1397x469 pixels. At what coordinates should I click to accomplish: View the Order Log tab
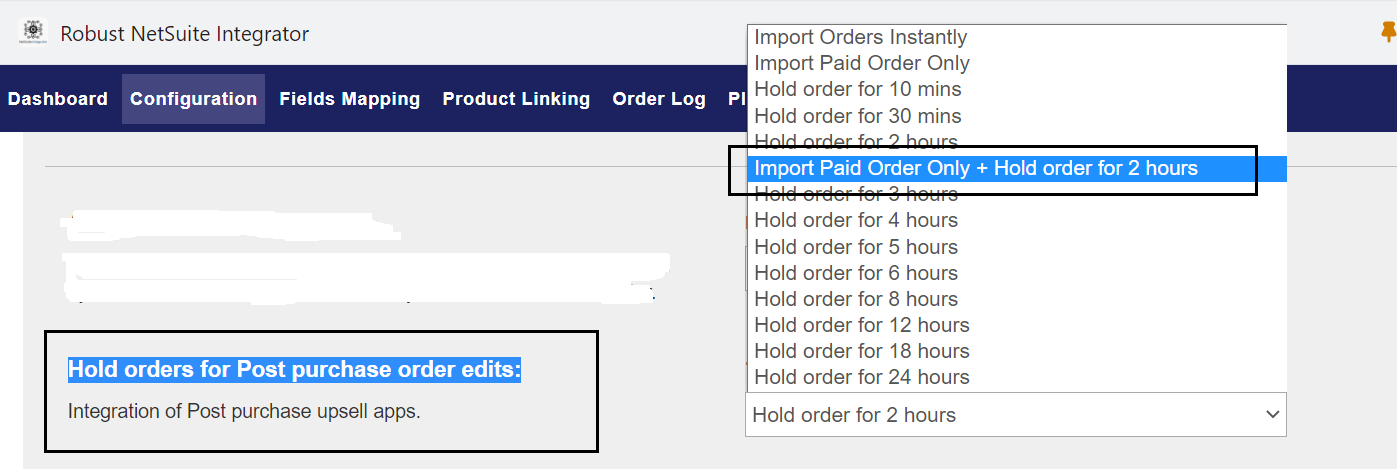659,99
